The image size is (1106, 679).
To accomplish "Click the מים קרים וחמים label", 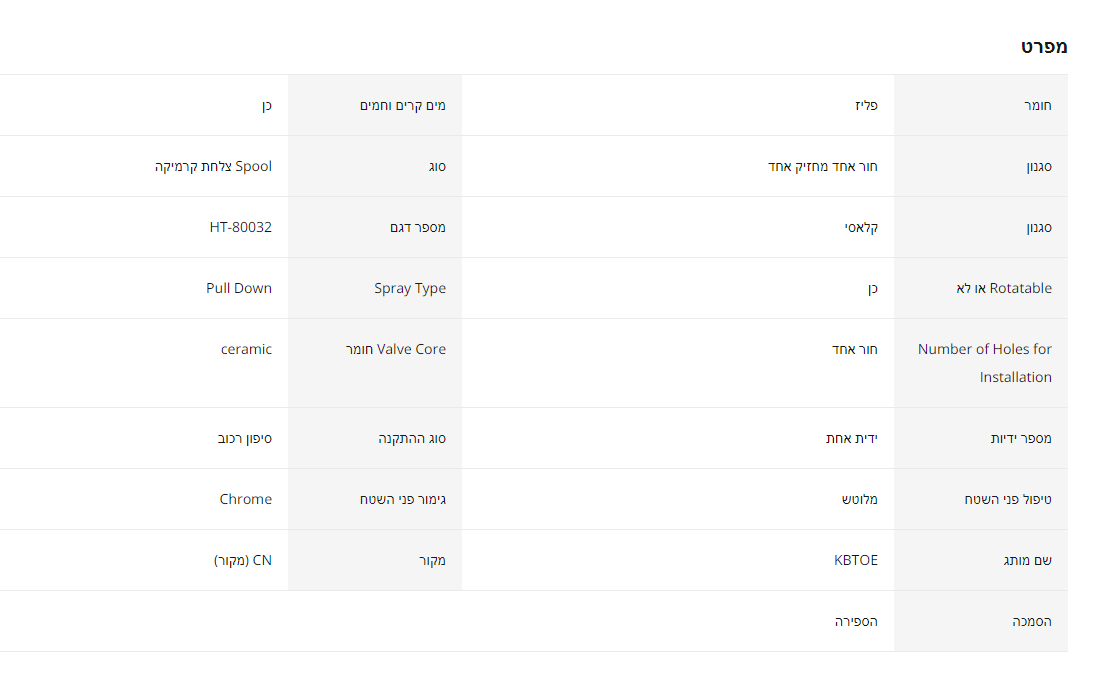I will point(403,105).
